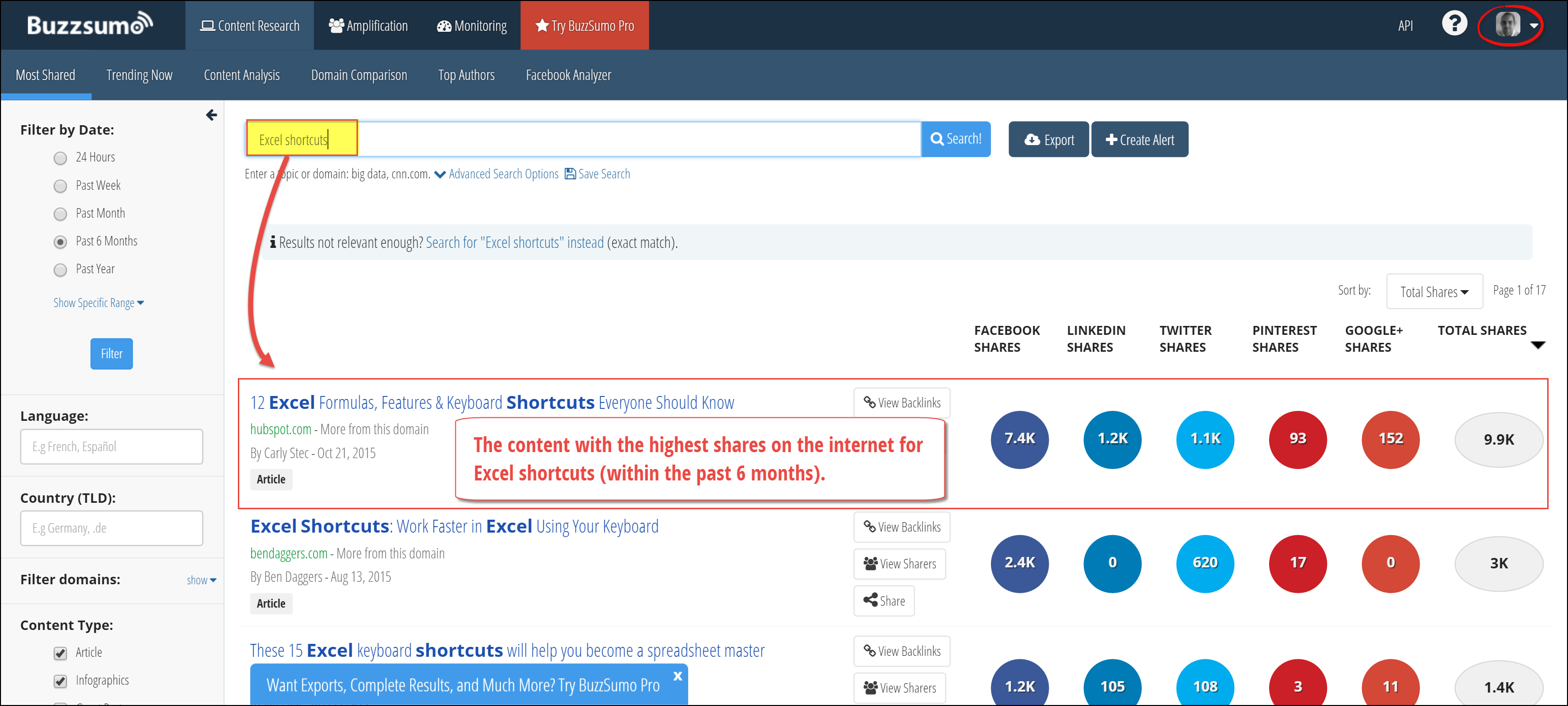Screen dimensions: 1568x706
Task: Click the Facebook shares circle showing 1.2K
Action: (x=1019, y=683)
